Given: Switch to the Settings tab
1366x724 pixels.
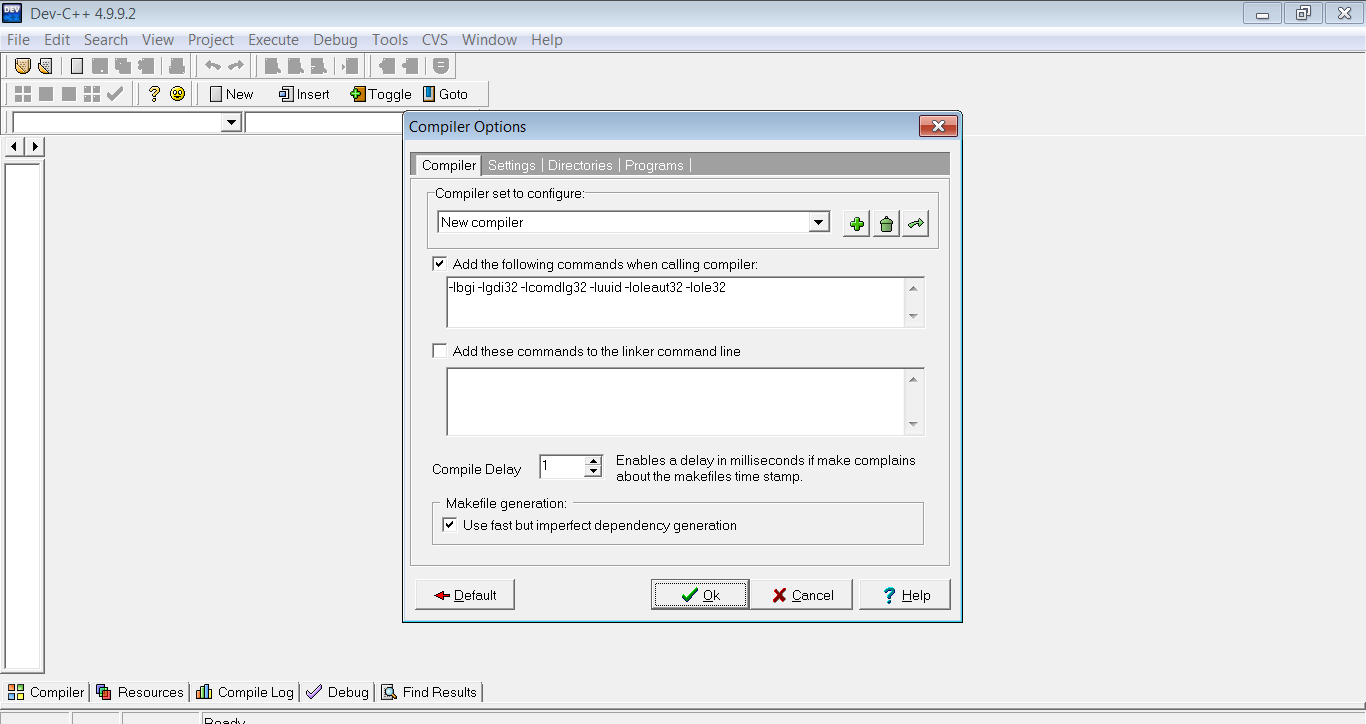Looking at the screenshot, I should [x=512, y=165].
